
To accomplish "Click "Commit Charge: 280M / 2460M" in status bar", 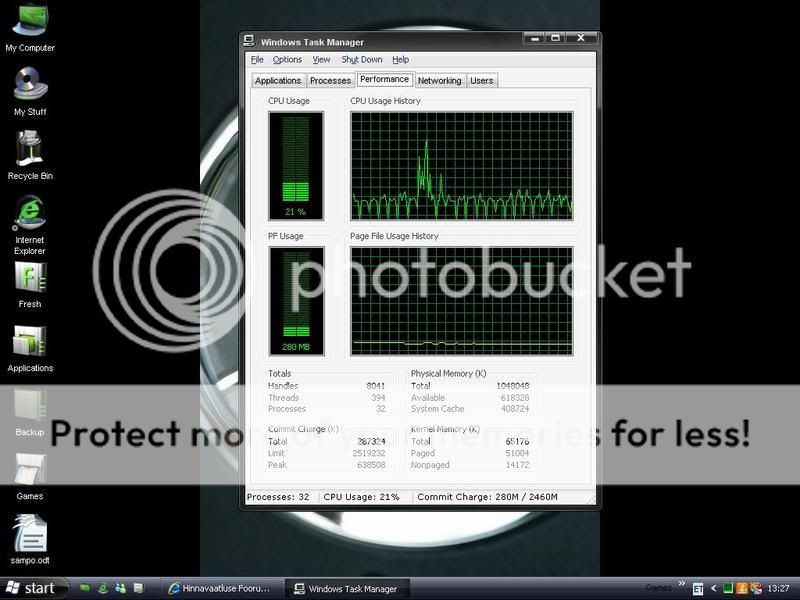I will (488, 497).
